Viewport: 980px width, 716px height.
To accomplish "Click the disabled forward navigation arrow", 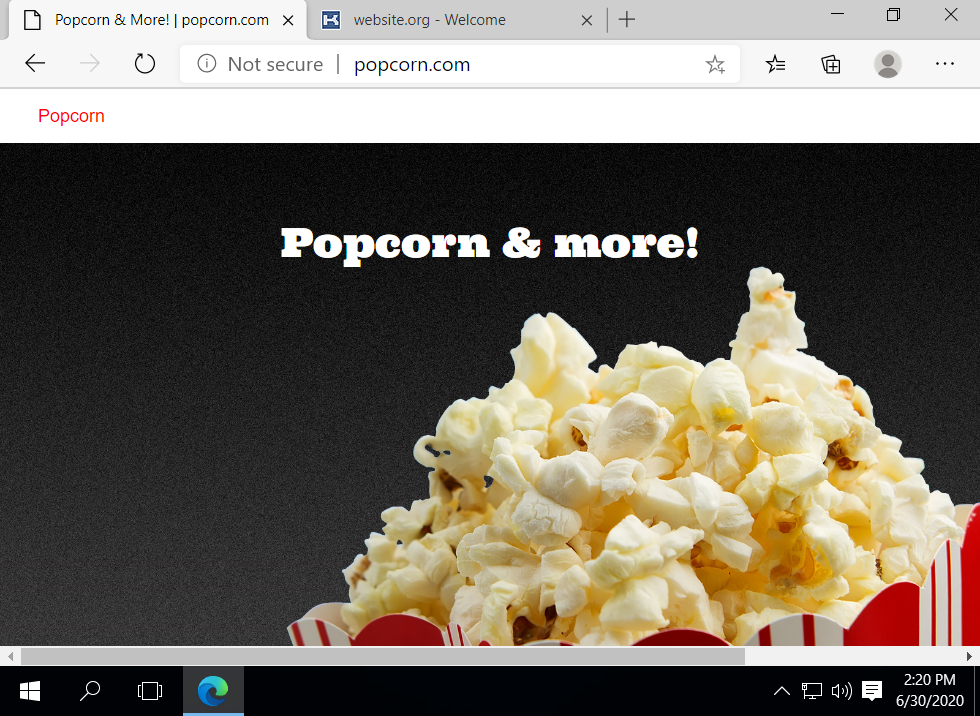I will (x=90, y=63).
